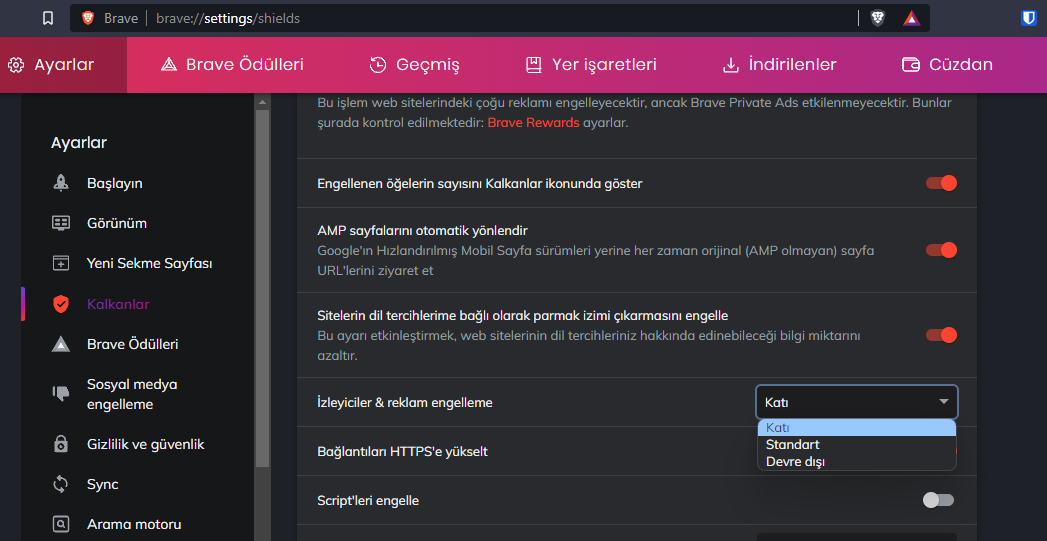Toggle showing blocked item count on Shields icon
Viewport: 1047px width, 541px height.
[941, 183]
